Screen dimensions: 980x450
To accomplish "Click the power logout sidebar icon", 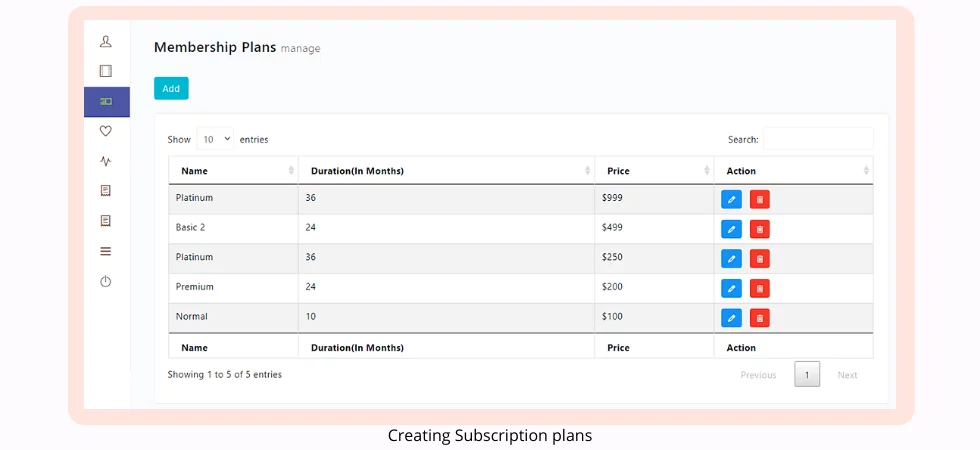I will pyautogui.click(x=106, y=281).
